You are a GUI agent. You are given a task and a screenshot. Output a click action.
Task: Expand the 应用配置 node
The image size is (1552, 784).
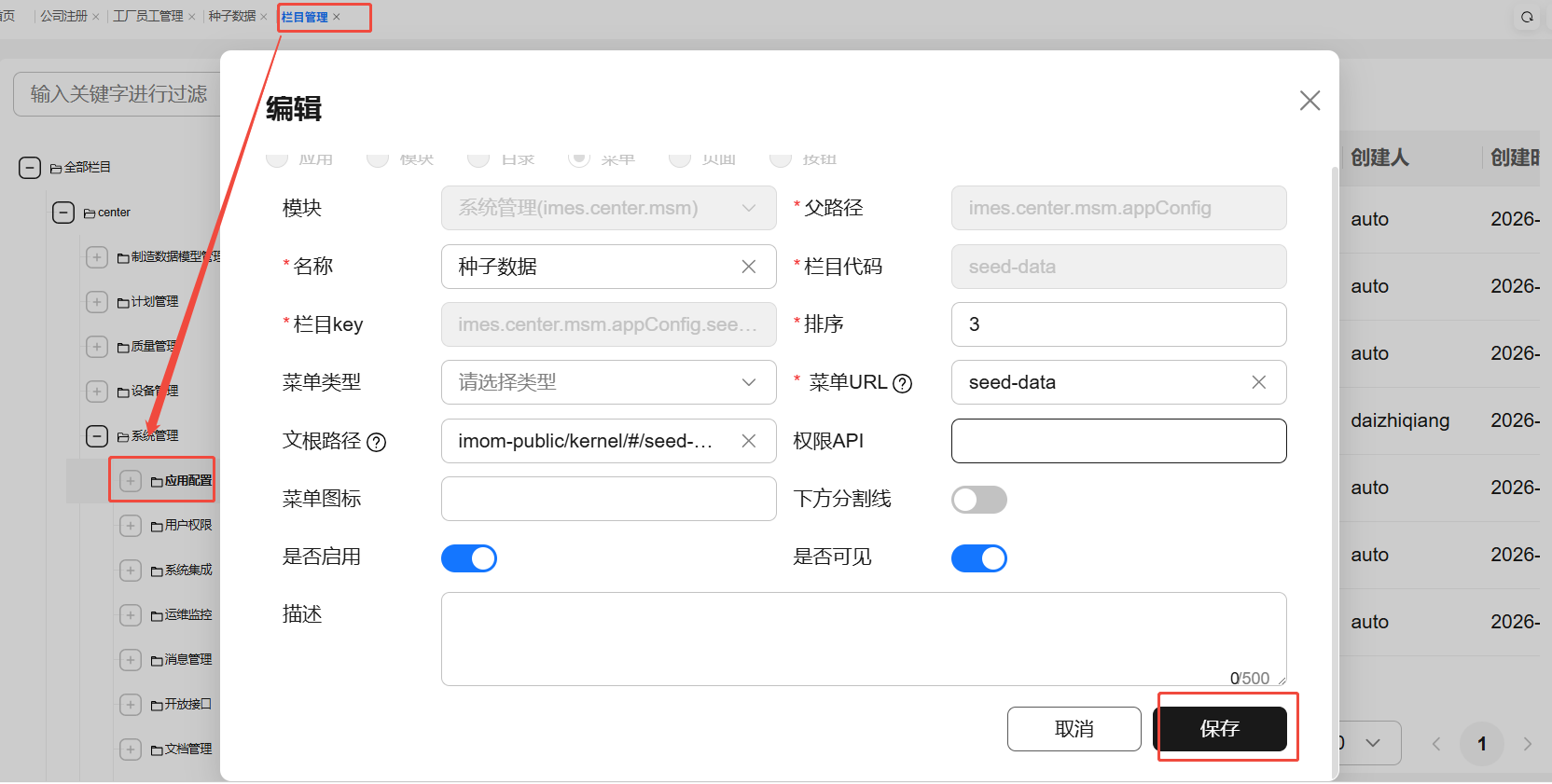pos(131,481)
